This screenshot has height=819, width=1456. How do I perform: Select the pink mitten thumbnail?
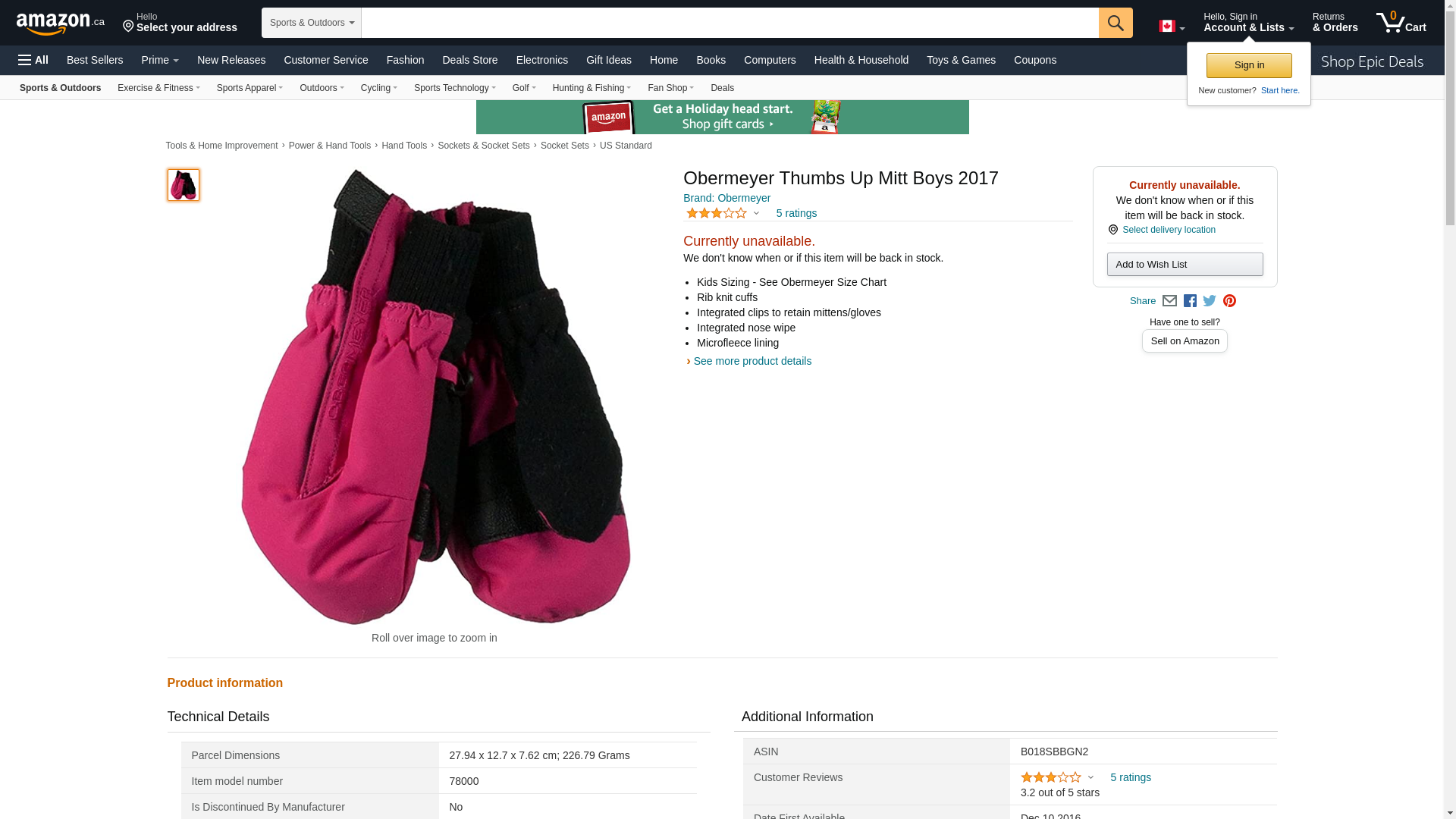pyautogui.click(x=184, y=185)
